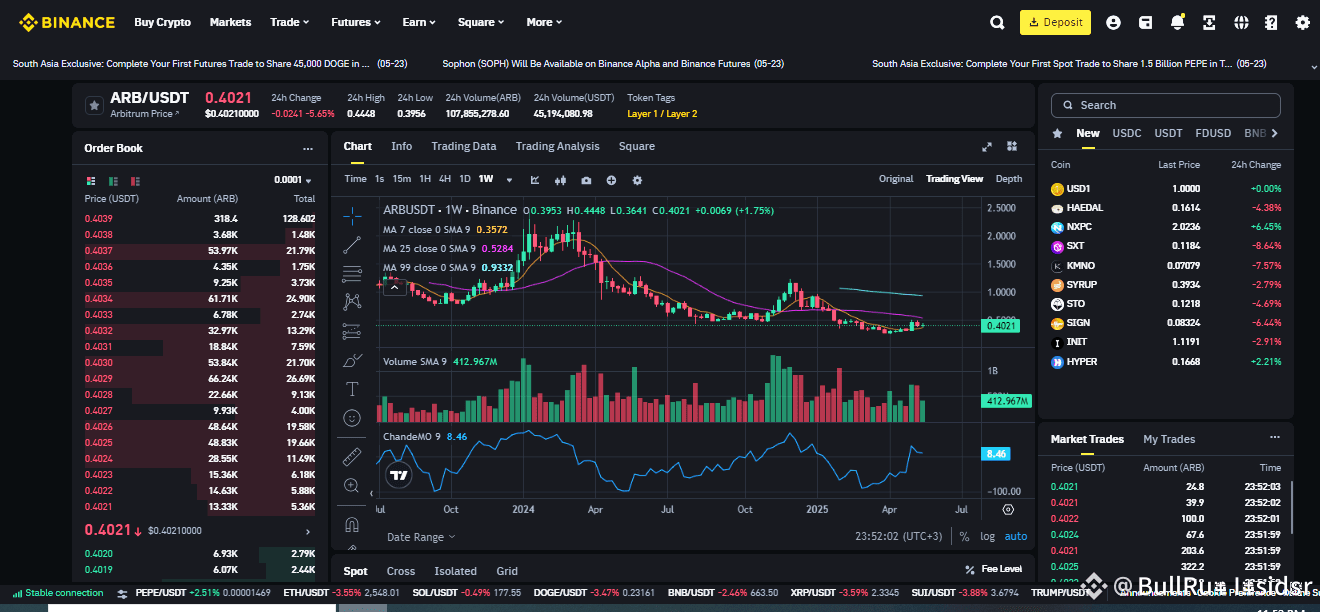The height and width of the screenshot is (612, 1320).
Task: Select the trend line drawing tool
Action: [352, 243]
